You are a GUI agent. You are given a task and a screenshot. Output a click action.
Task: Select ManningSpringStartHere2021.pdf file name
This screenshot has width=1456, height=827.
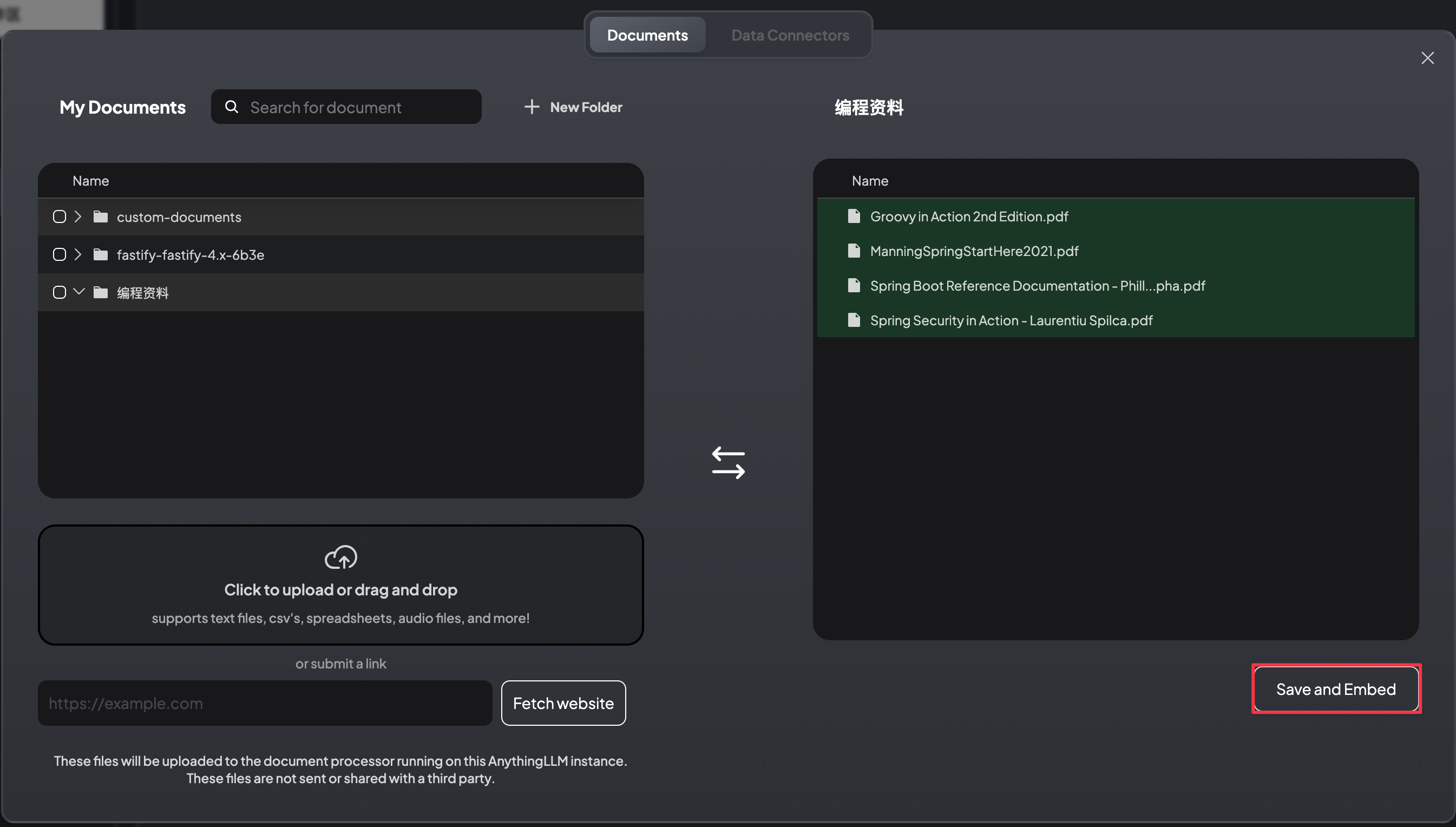click(x=974, y=251)
